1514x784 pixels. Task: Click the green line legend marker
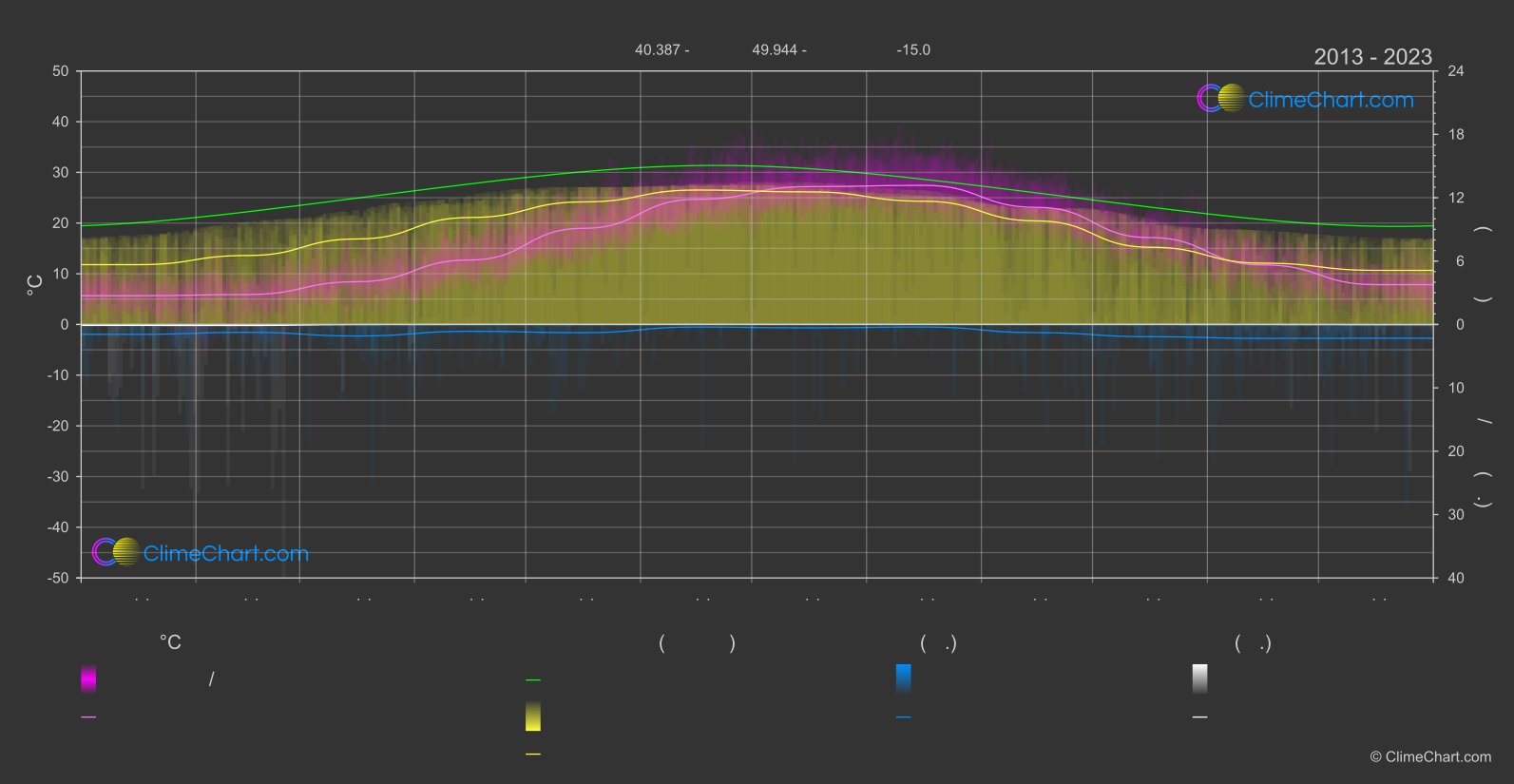(x=533, y=680)
